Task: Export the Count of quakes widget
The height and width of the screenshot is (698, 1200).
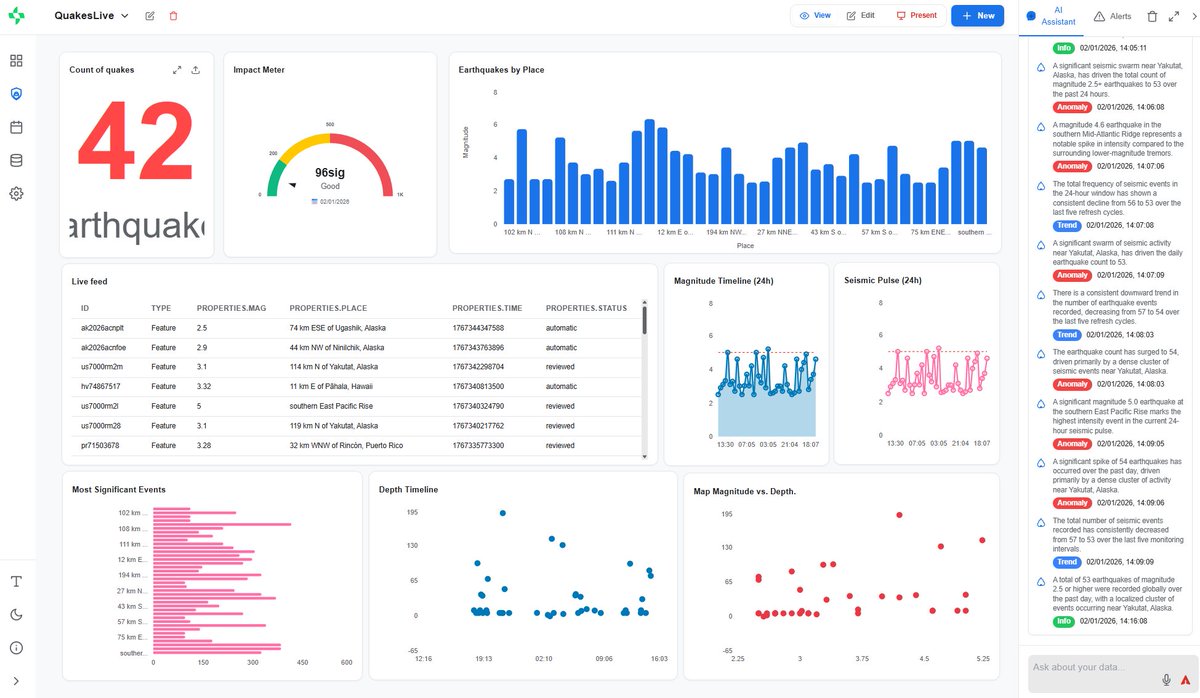Action: (x=196, y=70)
